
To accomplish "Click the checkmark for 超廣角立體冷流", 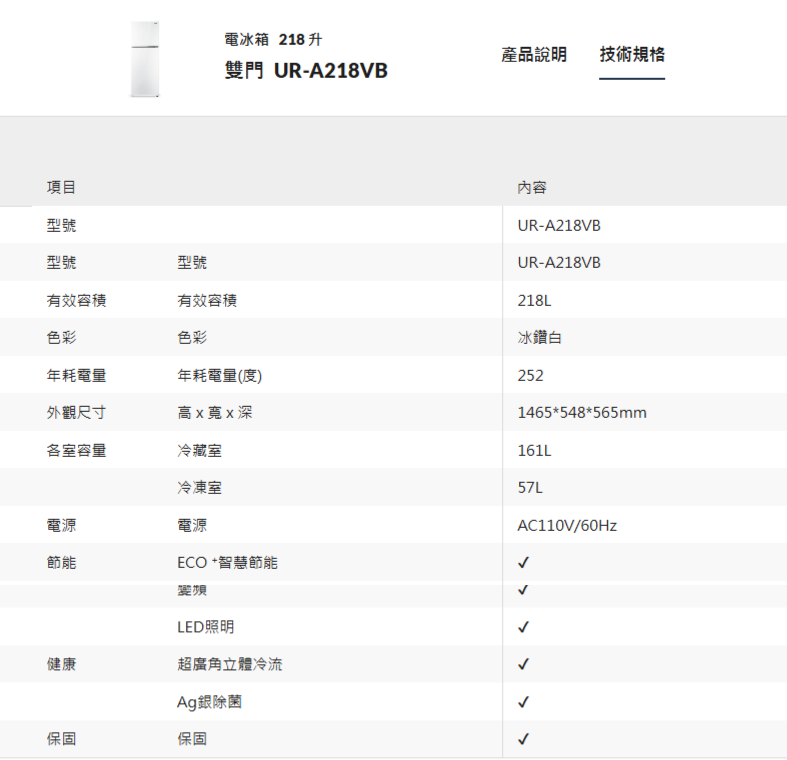I will [x=524, y=664].
